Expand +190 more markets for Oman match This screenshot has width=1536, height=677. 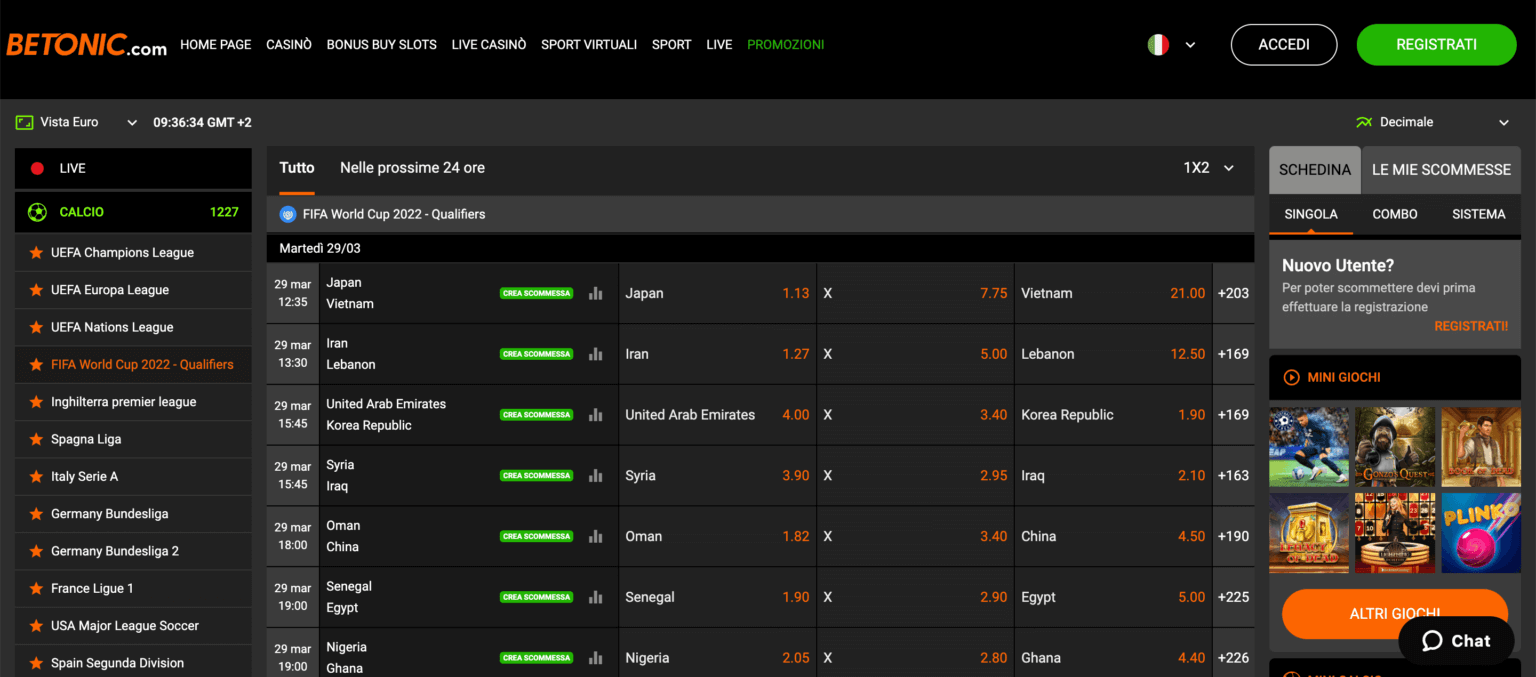(1233, 536)
